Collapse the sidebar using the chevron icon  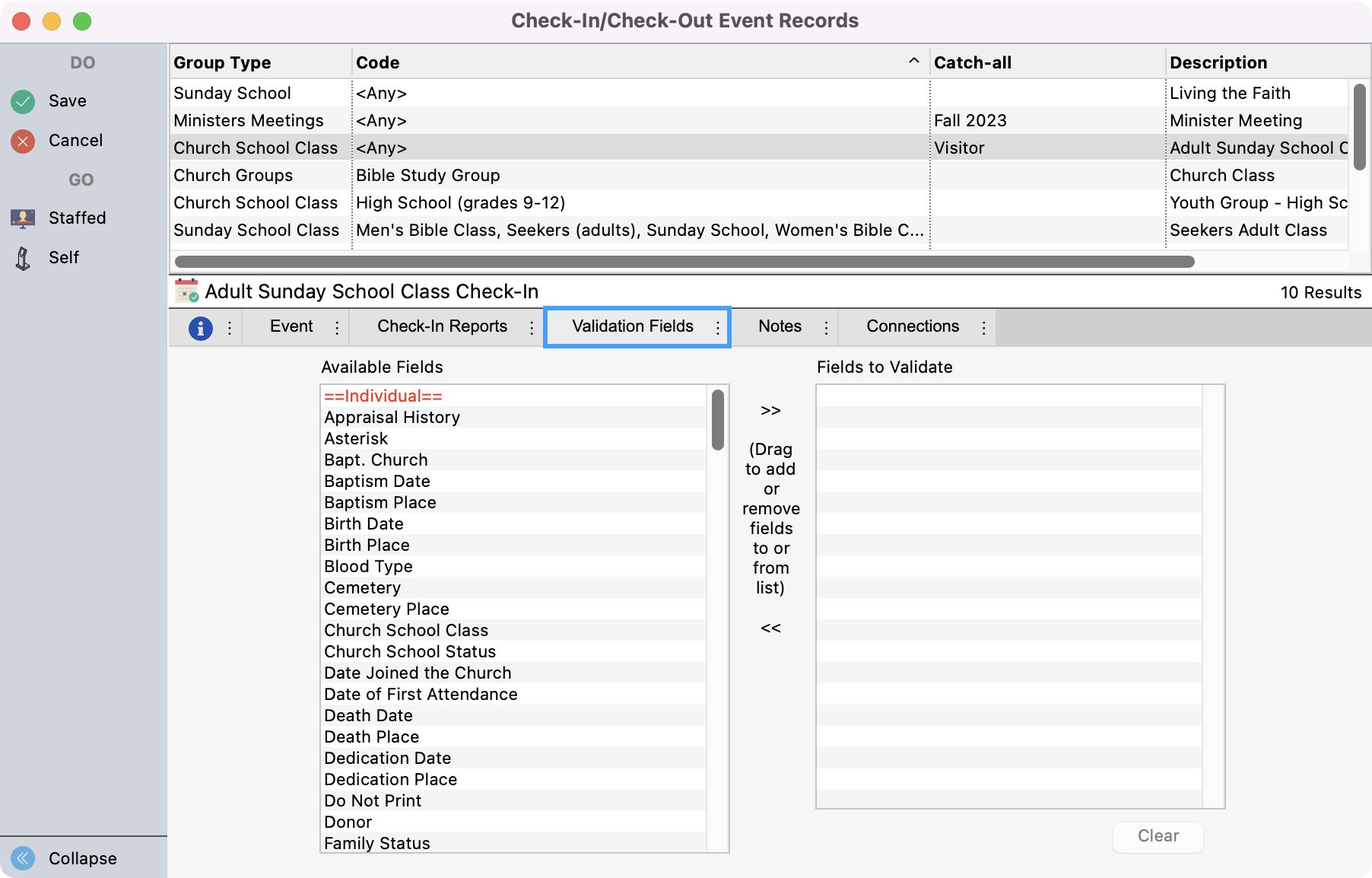(x=22, y=858)
